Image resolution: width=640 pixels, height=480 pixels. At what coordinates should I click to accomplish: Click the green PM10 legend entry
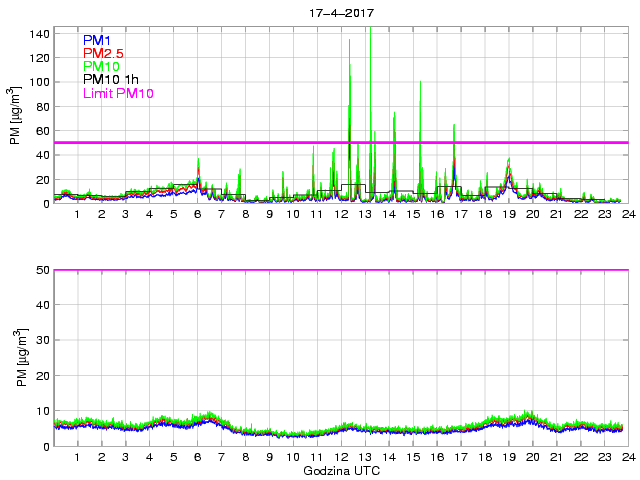click(103, 67)
